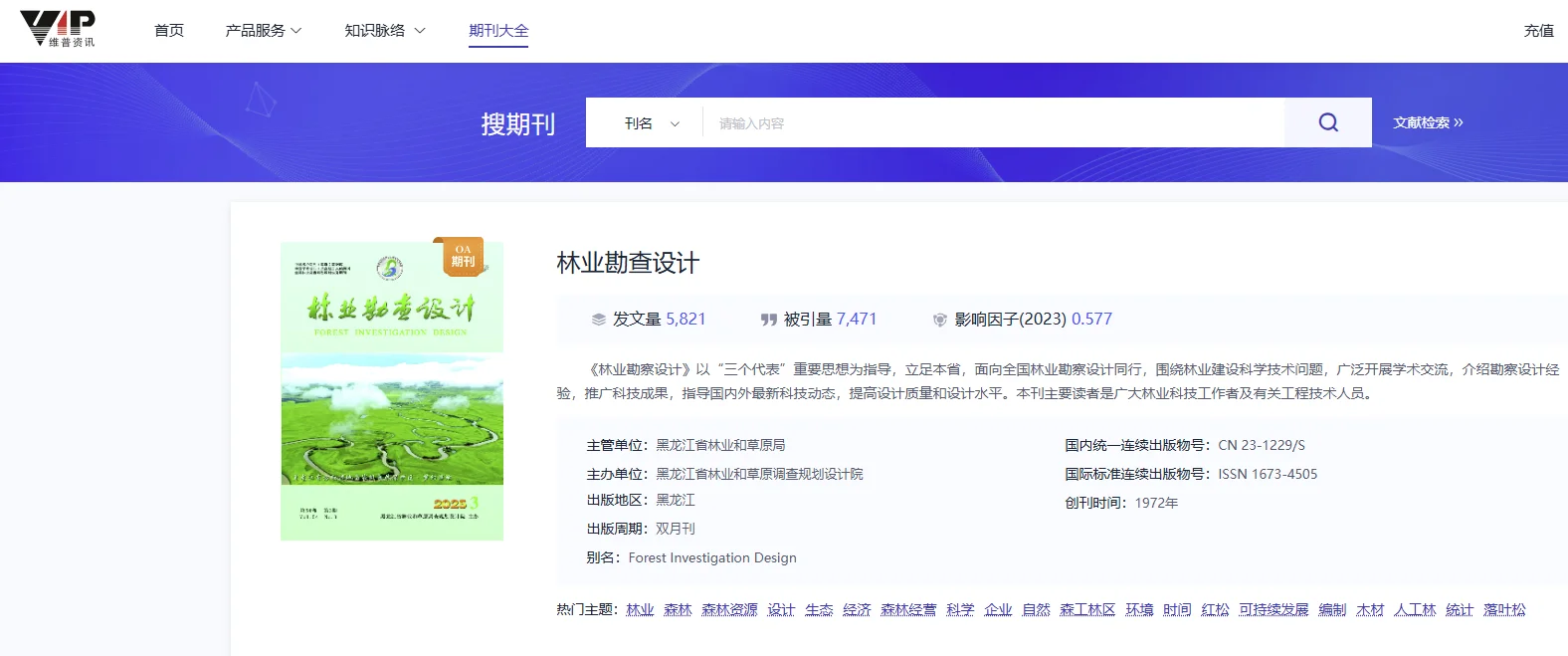1568x656 pixels.
Task: Click the 创刊时间 1972年 value
Action: pyautogui.click(x=1156, y=503)
